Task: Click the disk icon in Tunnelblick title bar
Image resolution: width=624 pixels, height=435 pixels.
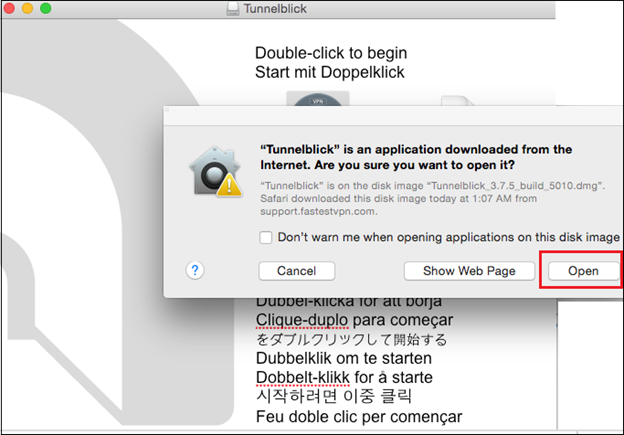Action: pyautogui.click(x=233, y=9)
